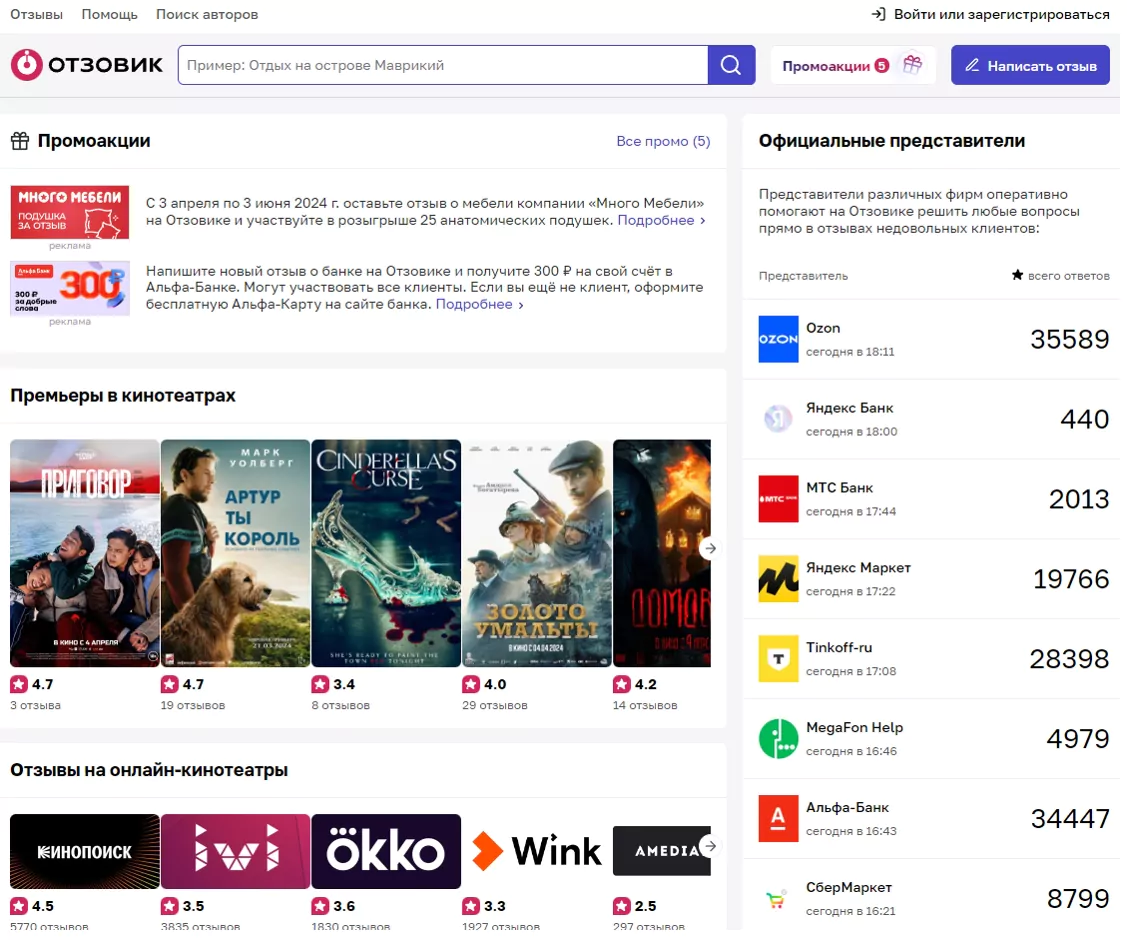Viewport: 1127px width, 943px height.
Task: Click the 29 отзывов text
Action: coord(498,710)
